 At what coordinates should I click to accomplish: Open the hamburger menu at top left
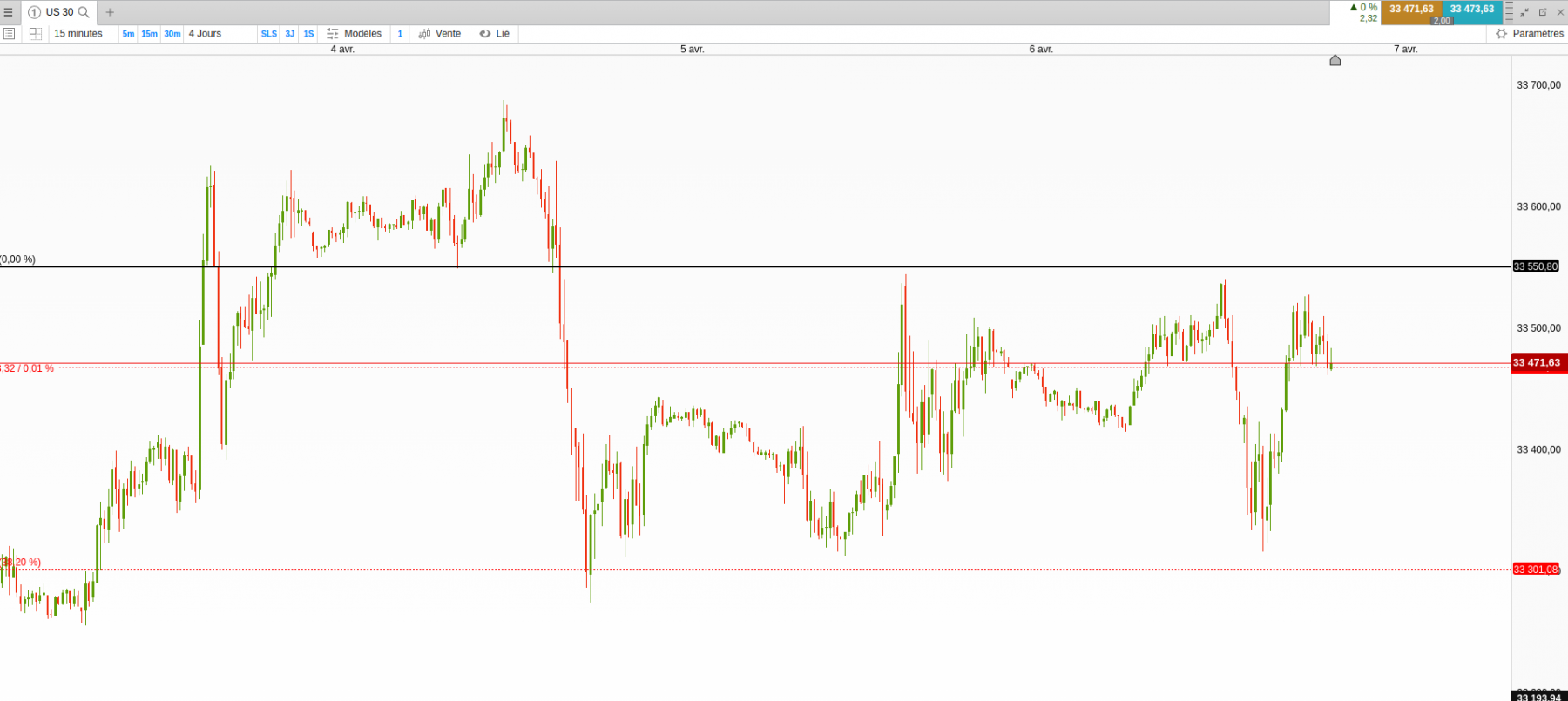coord(9,12)
